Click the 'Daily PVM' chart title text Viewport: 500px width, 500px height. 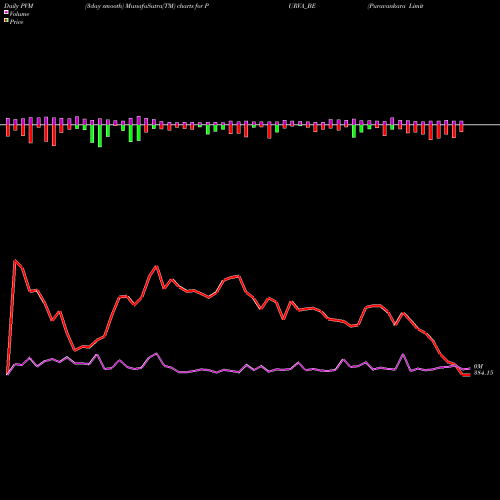tap(19, 6)
